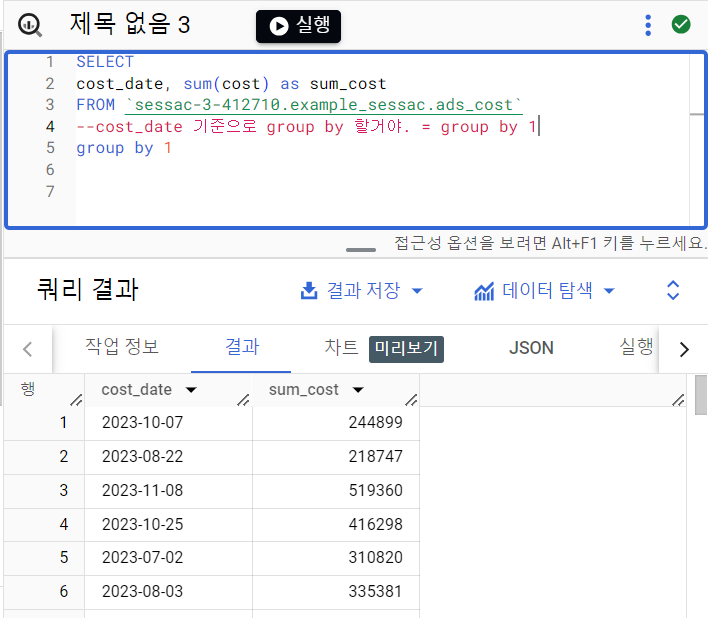Click the query editor magnifier icon
Screen dimensions: 708x618
pyautogui.click(x=30, y=25)
